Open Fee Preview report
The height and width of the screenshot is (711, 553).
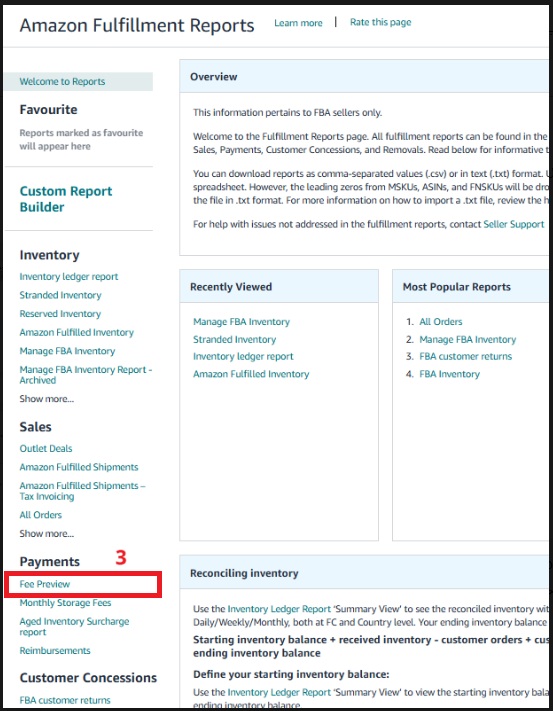point(44,584)
